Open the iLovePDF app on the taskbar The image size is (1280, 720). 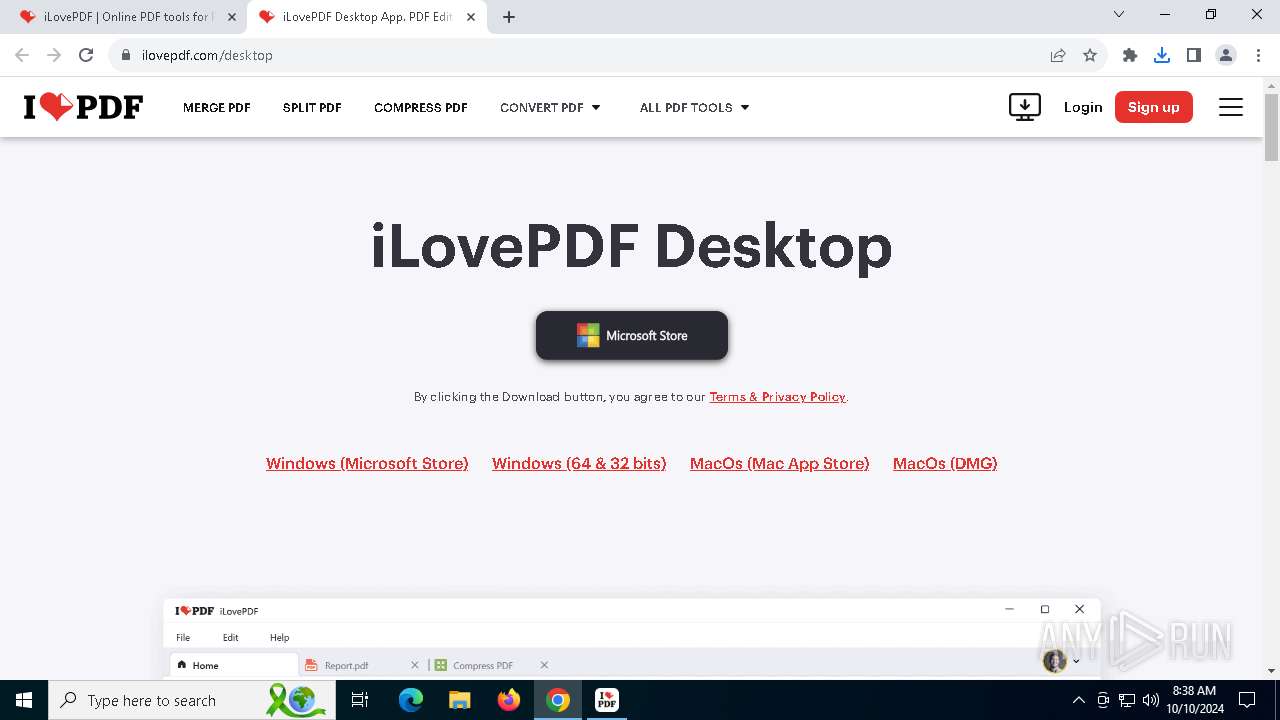607,700
